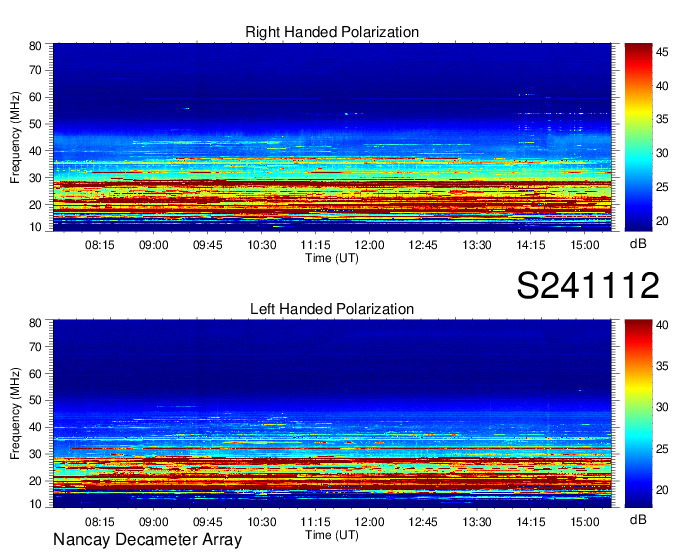Click the Right Handed Polarization title
This screenshot has width=680, height=552.
(332, 32)
